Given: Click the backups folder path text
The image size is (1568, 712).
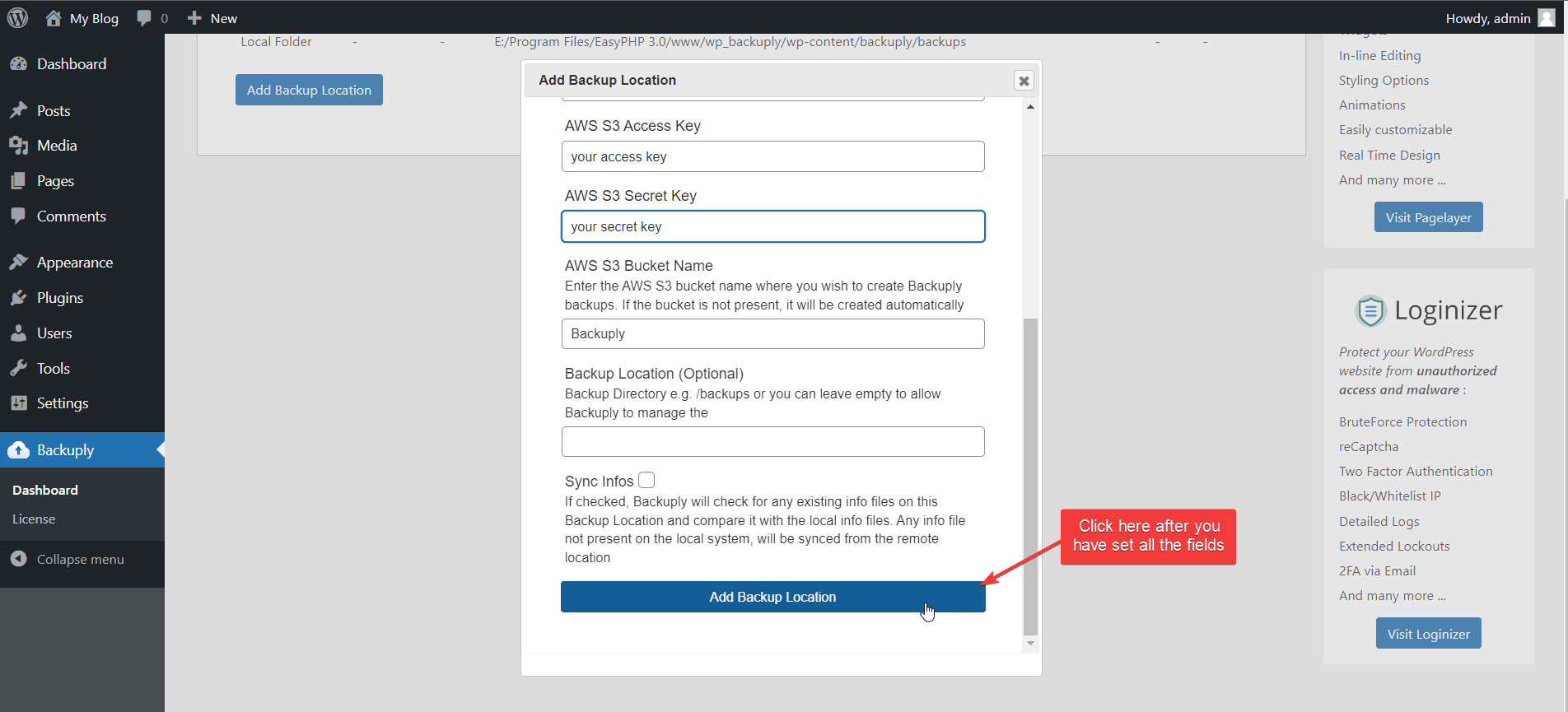Looking at the screenshot, I should click(730, 42).
